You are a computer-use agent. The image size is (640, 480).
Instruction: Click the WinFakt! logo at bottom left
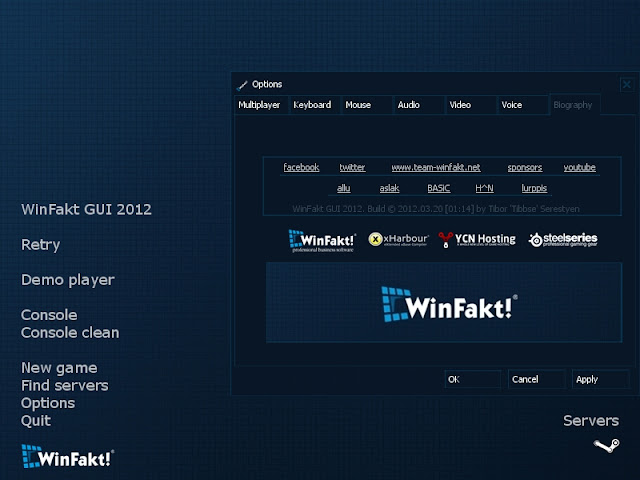click(68, 456)
